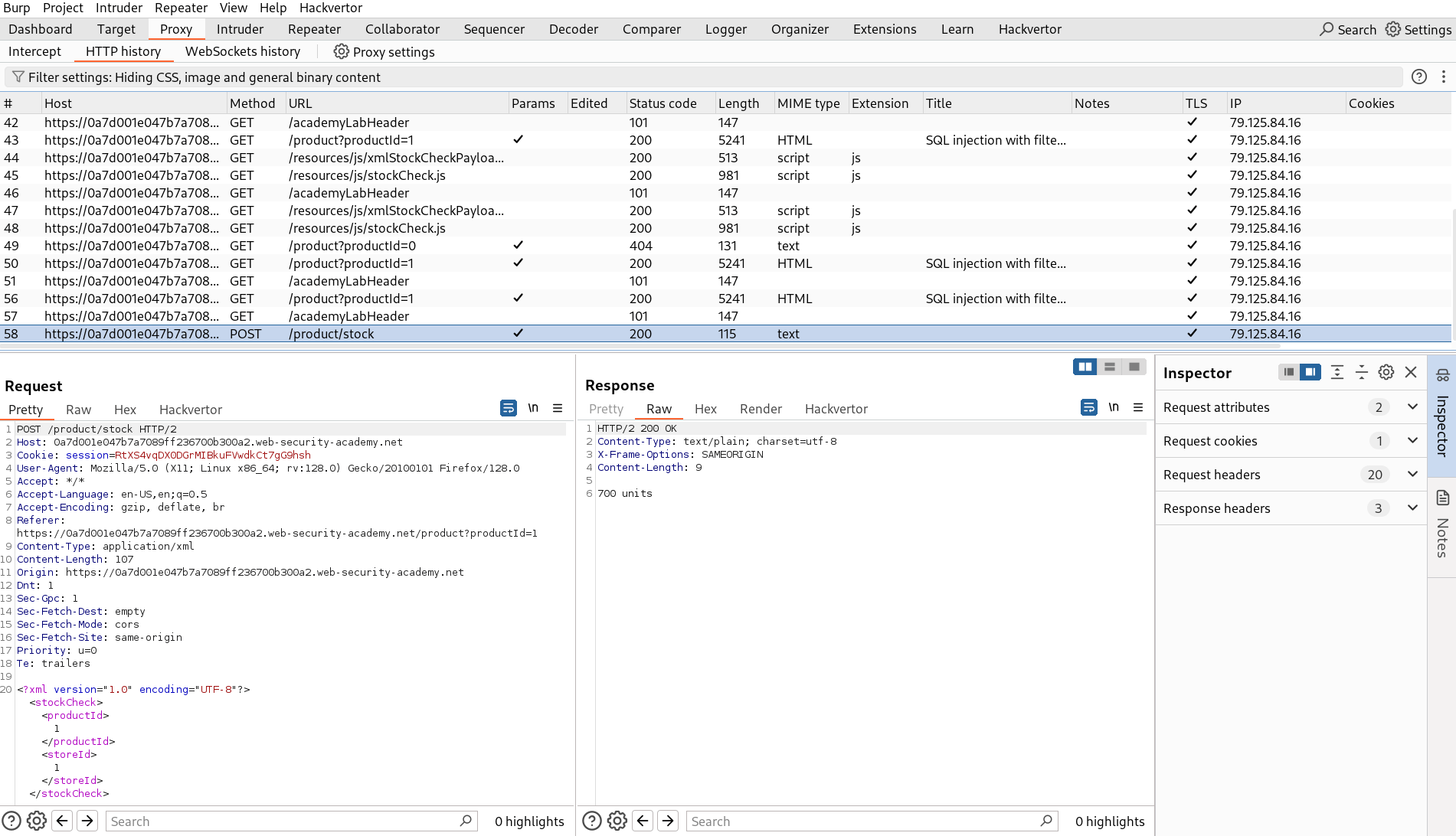This screenshot has width=1456, height=836.
Task: Switch request view to Hex
Action: 125,410
